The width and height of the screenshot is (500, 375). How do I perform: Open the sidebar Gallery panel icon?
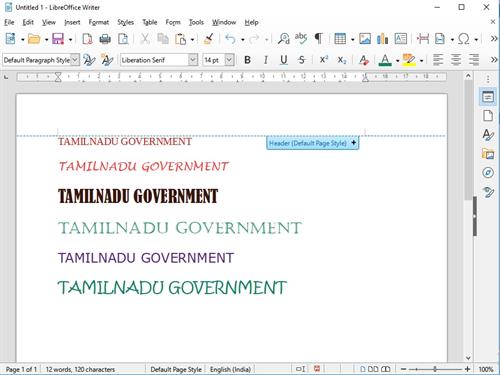coord(488,154)
